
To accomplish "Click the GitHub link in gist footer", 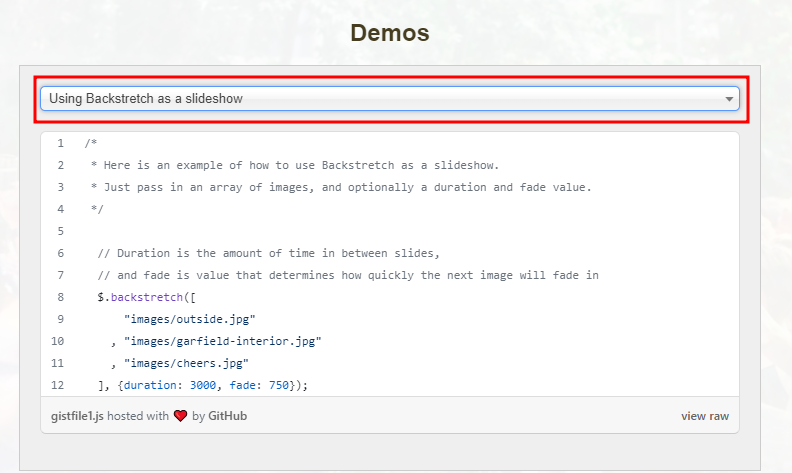I will [x=227, y=416].
